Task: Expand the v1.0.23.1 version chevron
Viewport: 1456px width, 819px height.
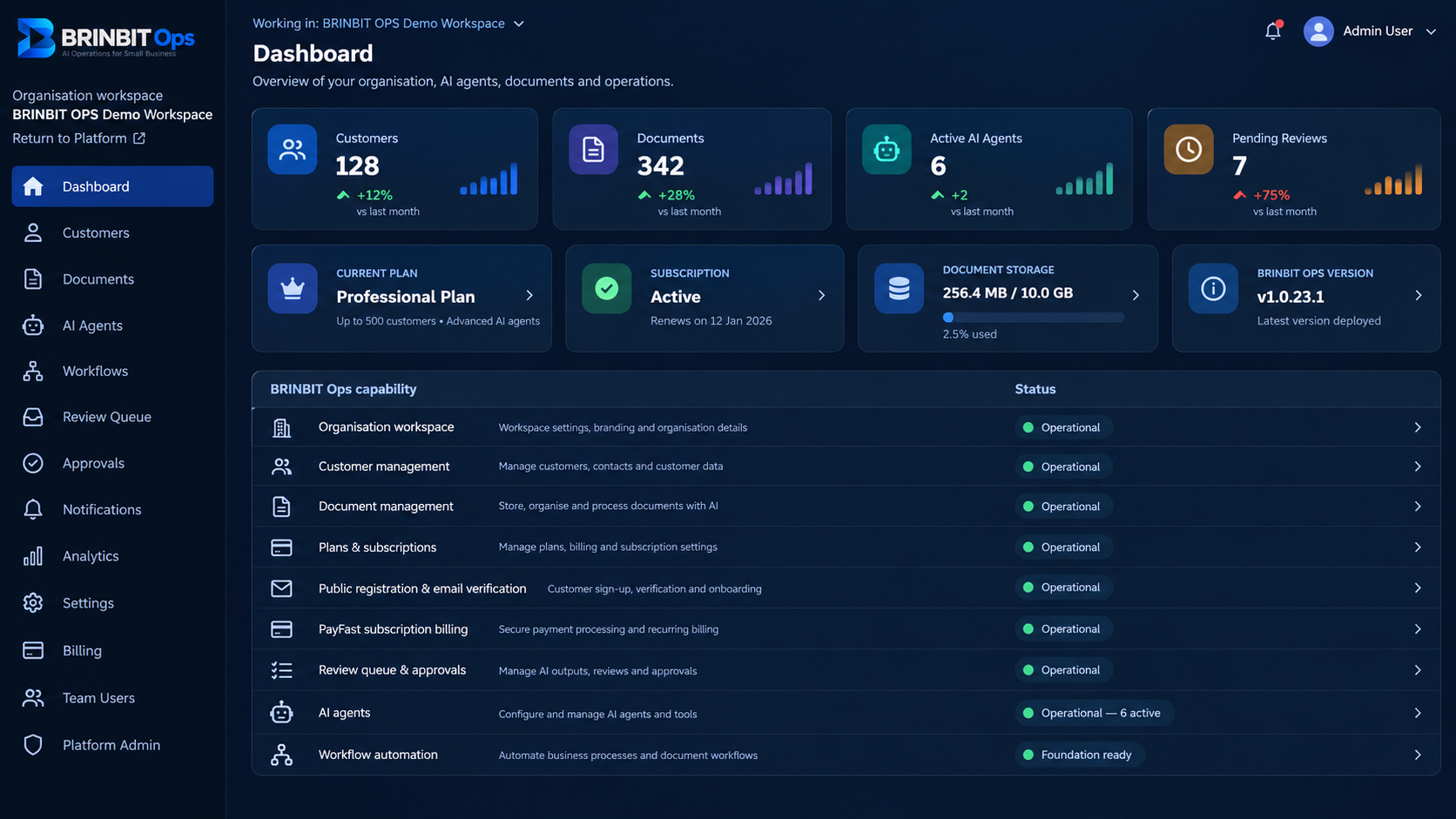Action: pyautogui.click(x=1419, y=295)
